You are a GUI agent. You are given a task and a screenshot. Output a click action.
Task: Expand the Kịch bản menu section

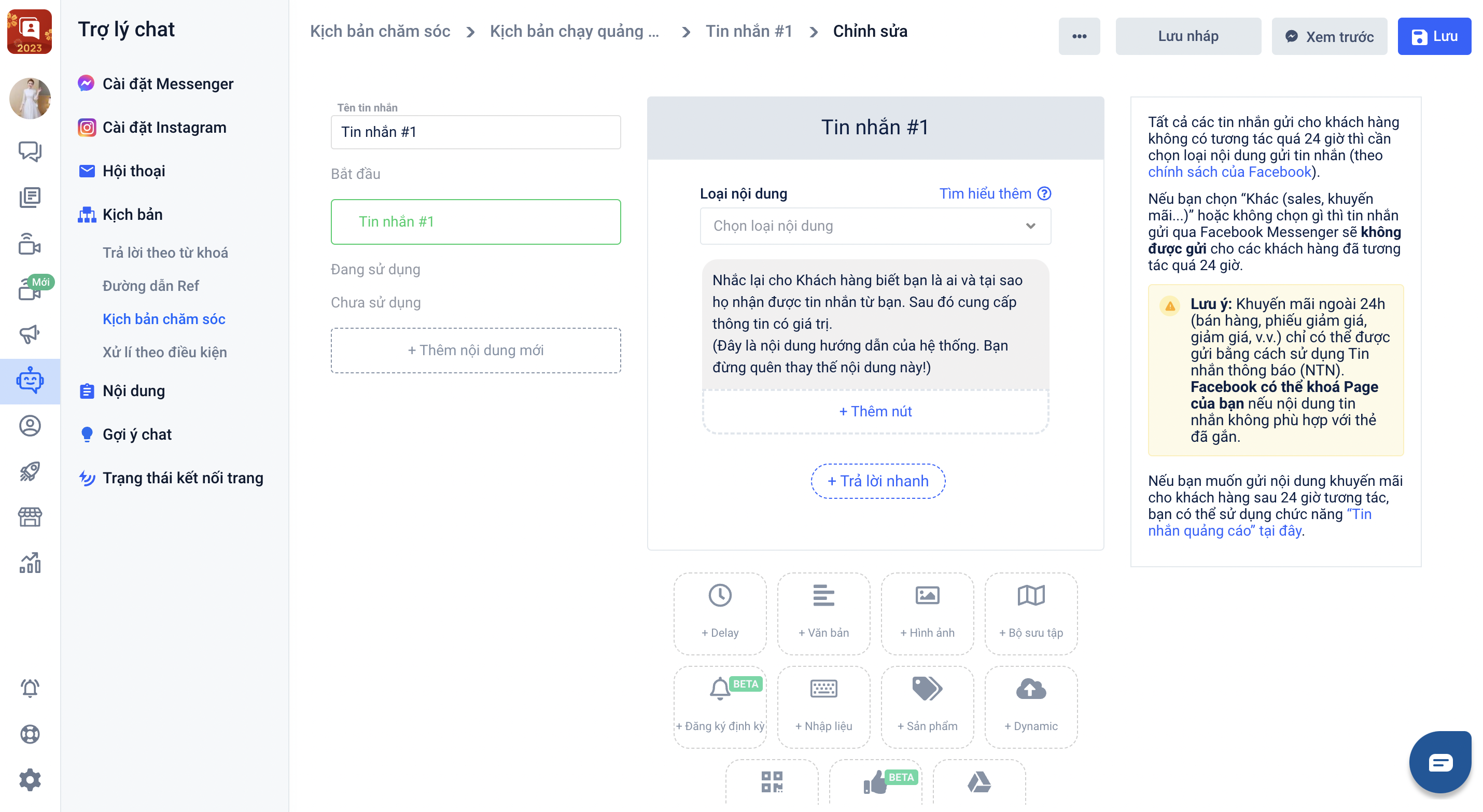click(132, 214)
